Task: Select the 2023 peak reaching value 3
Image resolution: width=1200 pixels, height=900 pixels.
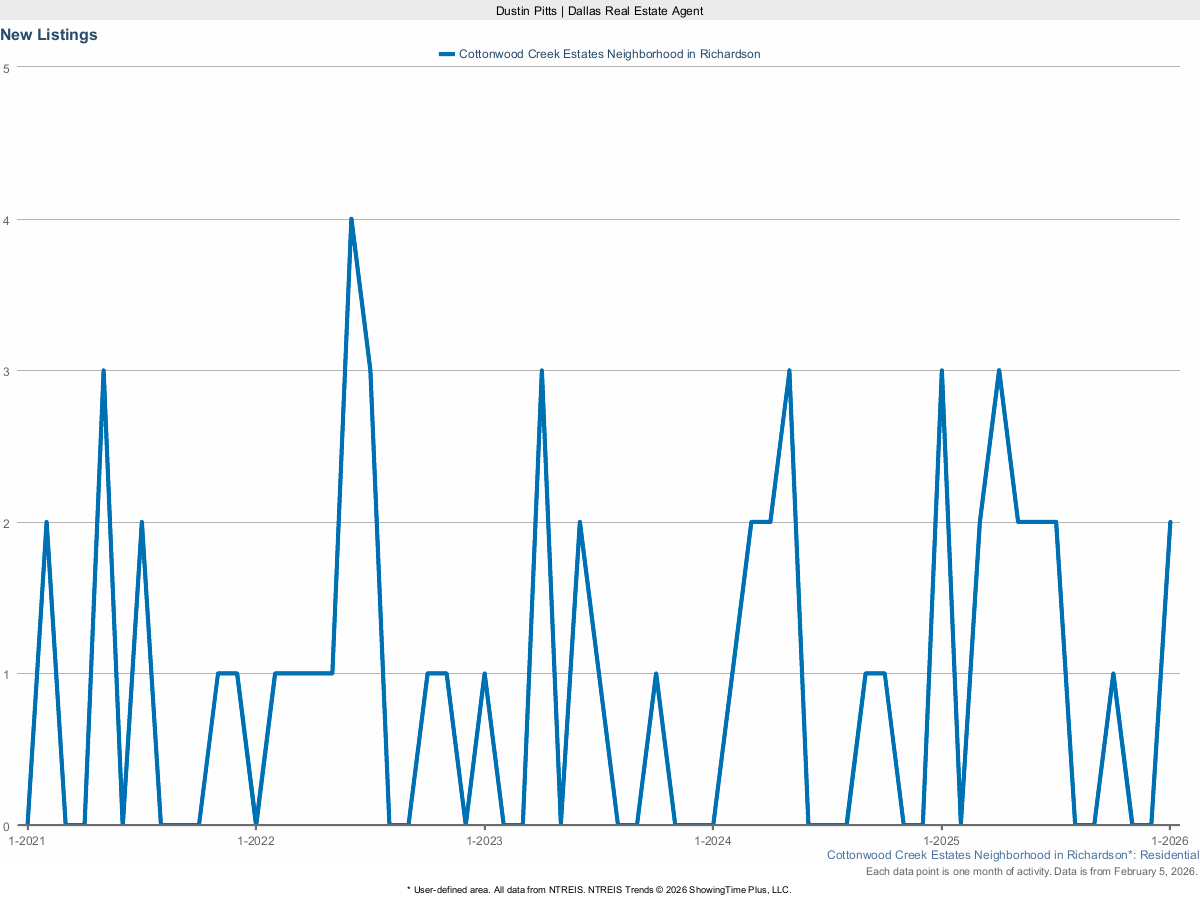Action: tap(541, 371)
